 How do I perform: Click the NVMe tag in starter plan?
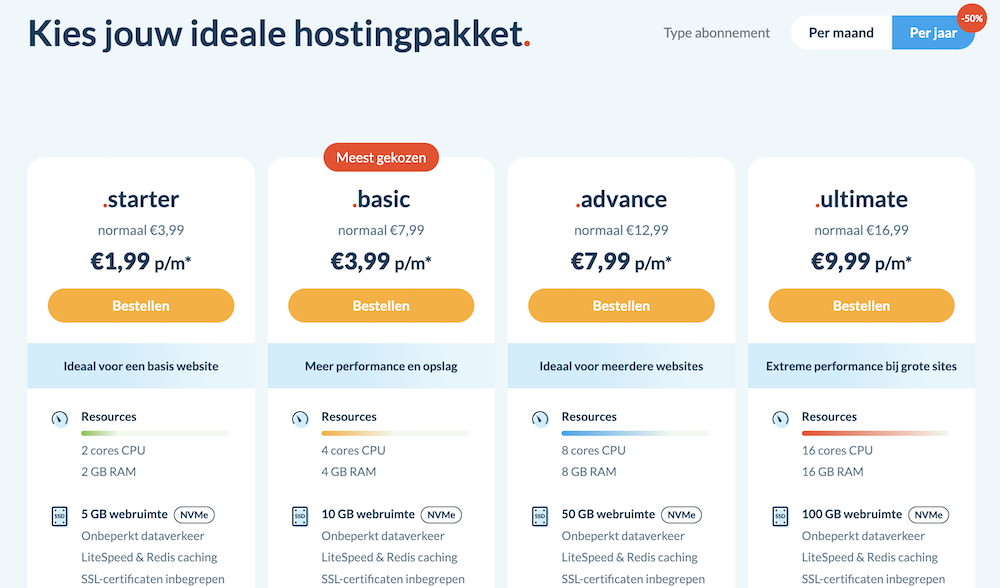[x=195, y=515]
